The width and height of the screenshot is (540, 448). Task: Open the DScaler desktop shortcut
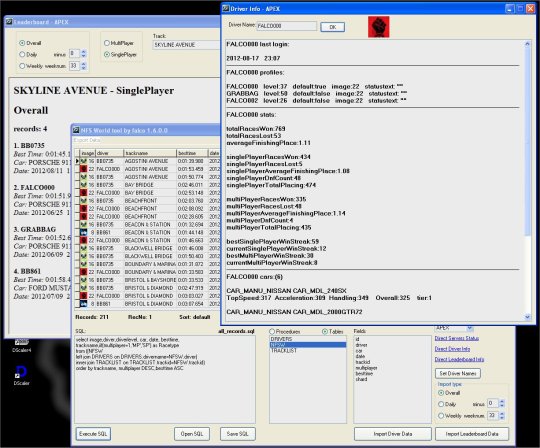21,376
